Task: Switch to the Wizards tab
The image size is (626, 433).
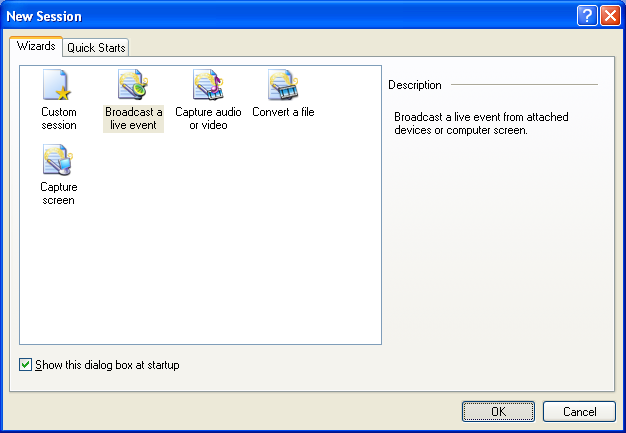Action: (36, 47)
